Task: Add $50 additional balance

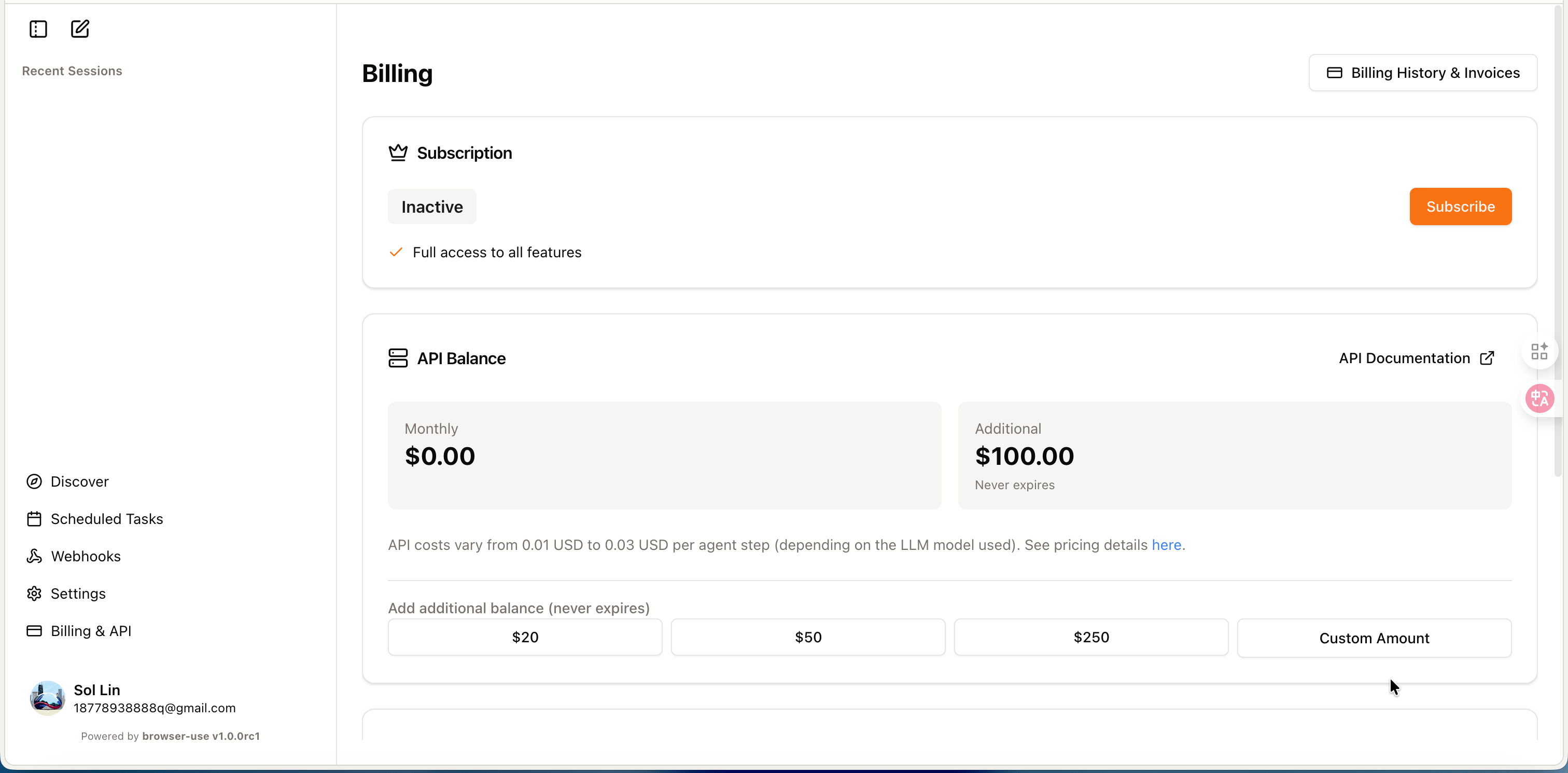Action: click(808, 637)
